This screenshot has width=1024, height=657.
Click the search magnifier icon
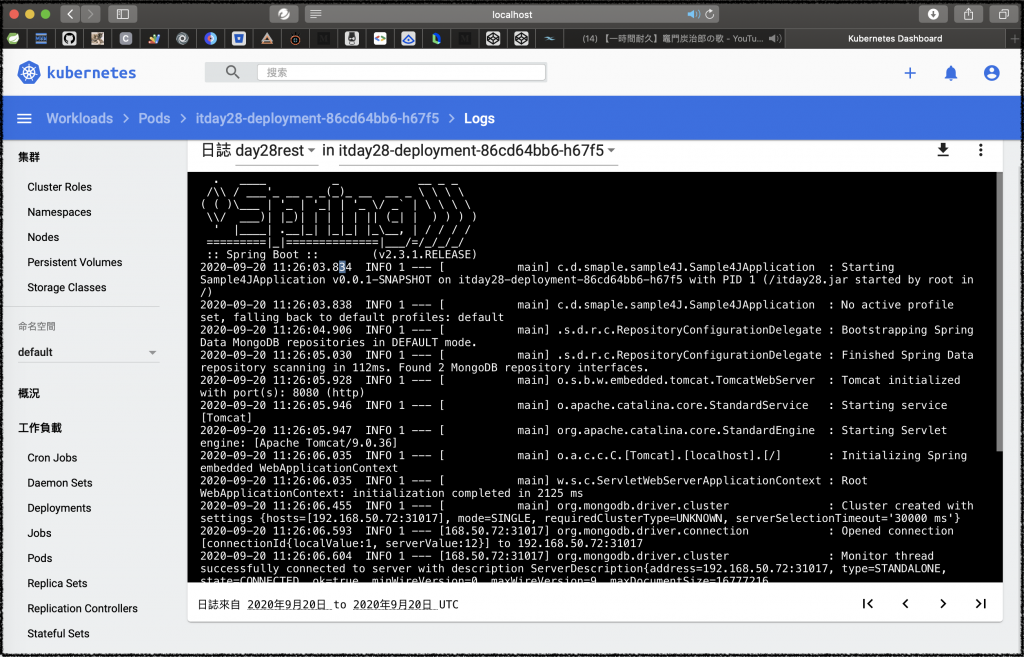tap(232, 72)
